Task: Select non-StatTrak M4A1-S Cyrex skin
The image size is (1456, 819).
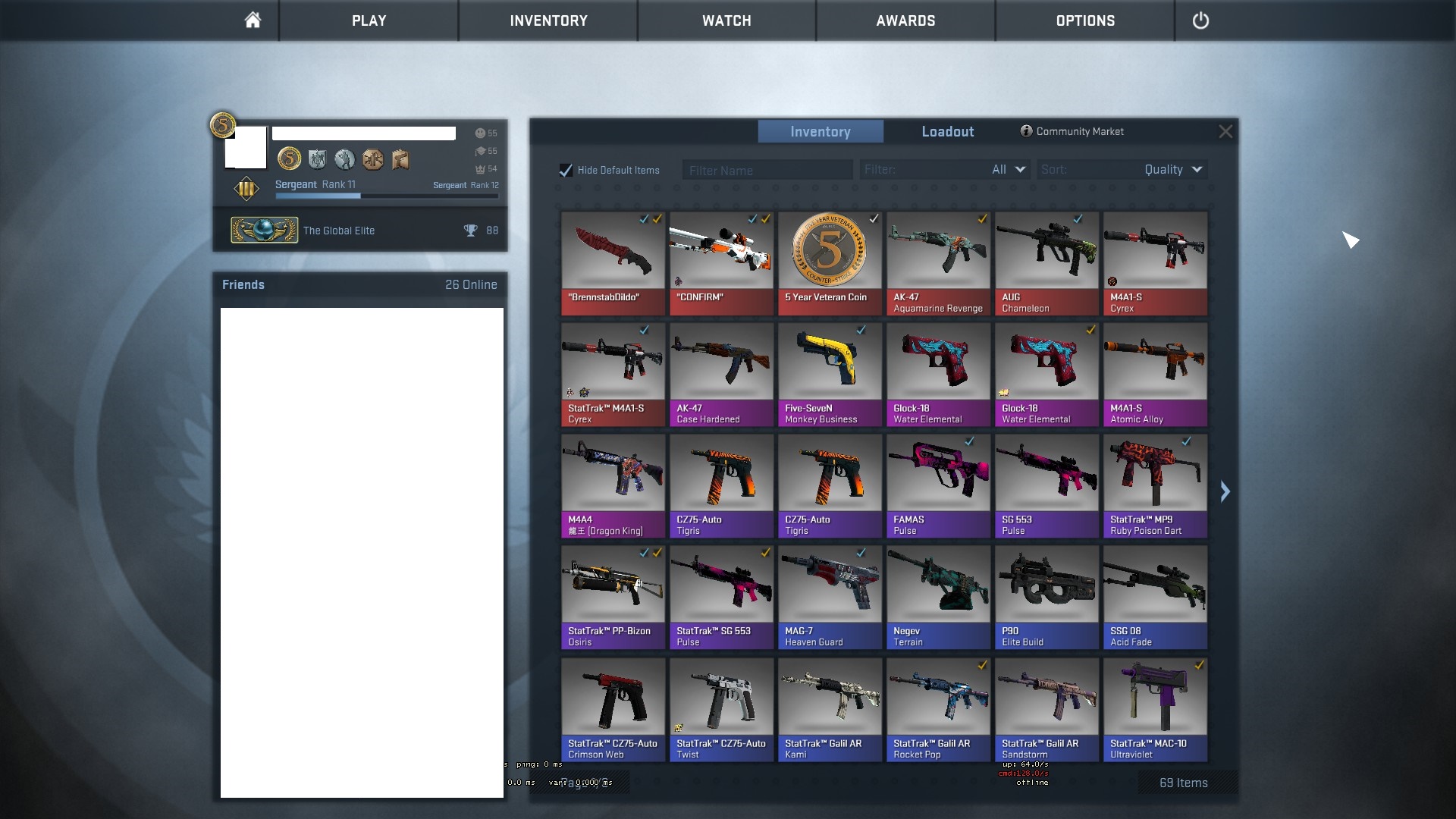Action: [x=1155, y=263]
